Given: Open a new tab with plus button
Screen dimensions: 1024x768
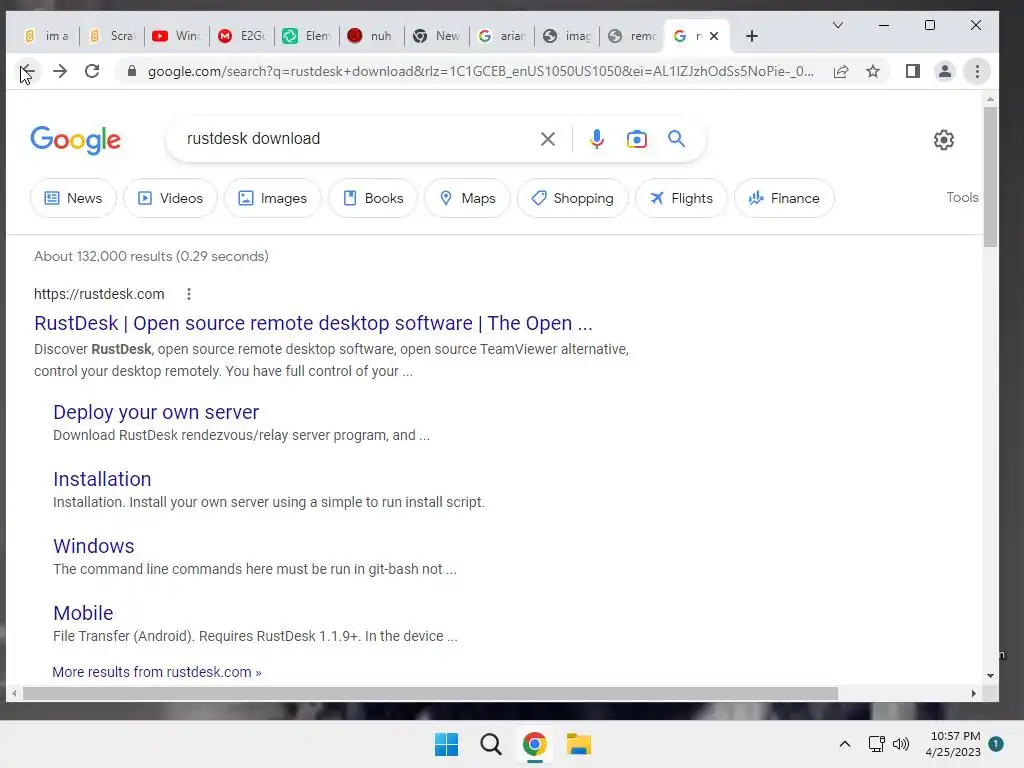Looking at the screenshot, I should click(752, 36).
